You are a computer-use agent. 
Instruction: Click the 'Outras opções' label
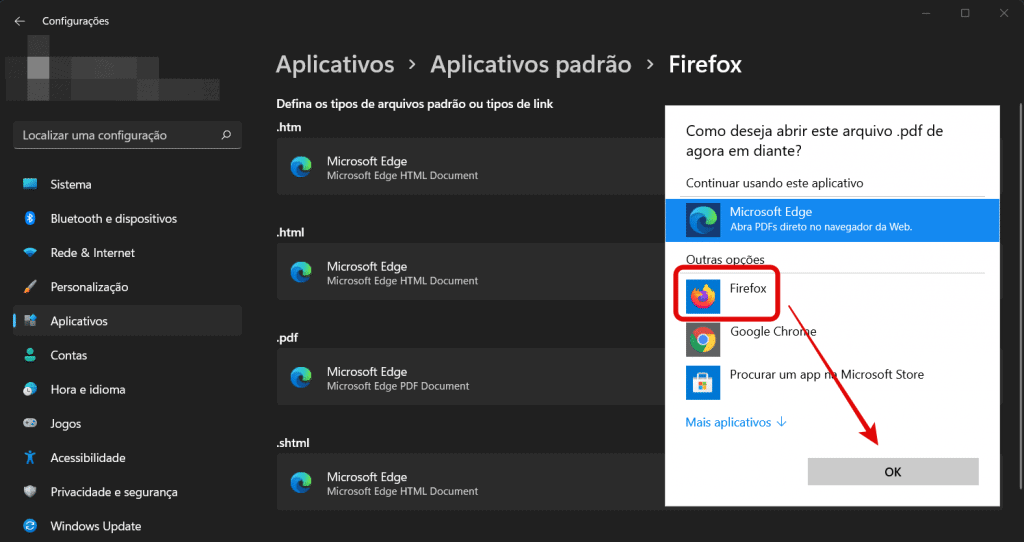[x=725, y=259]
